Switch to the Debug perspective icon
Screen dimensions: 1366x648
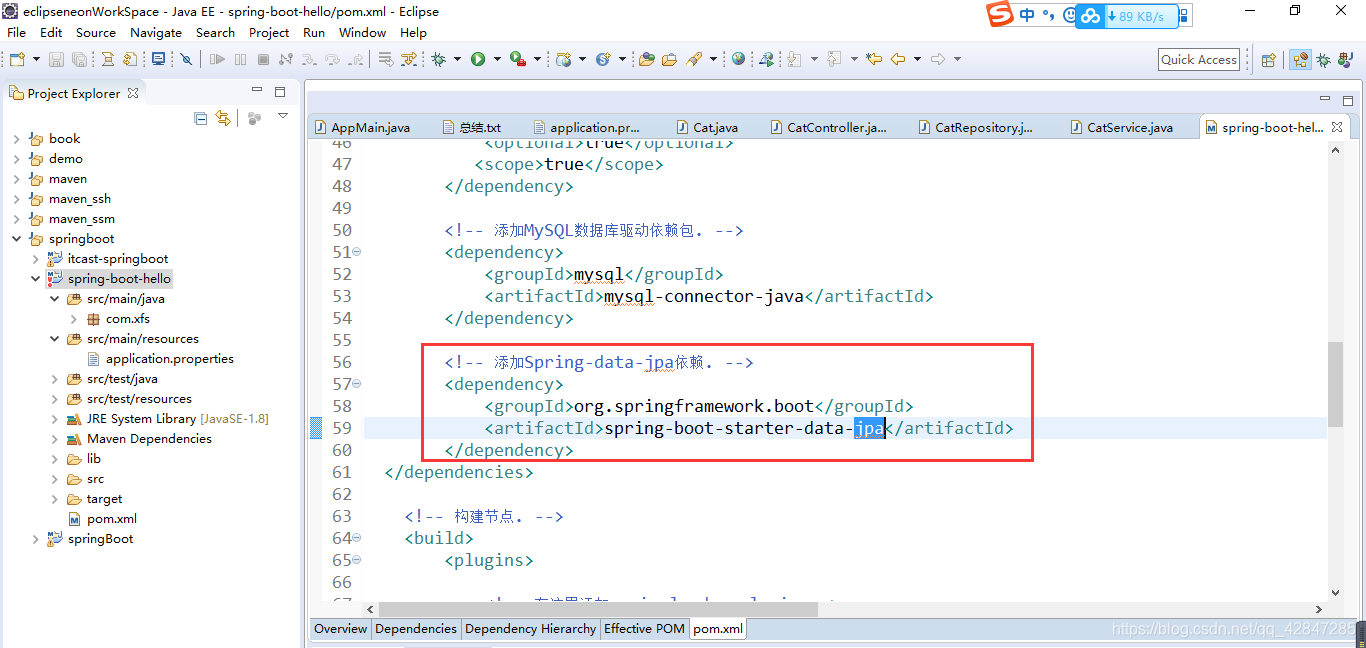pos(1323,60)
